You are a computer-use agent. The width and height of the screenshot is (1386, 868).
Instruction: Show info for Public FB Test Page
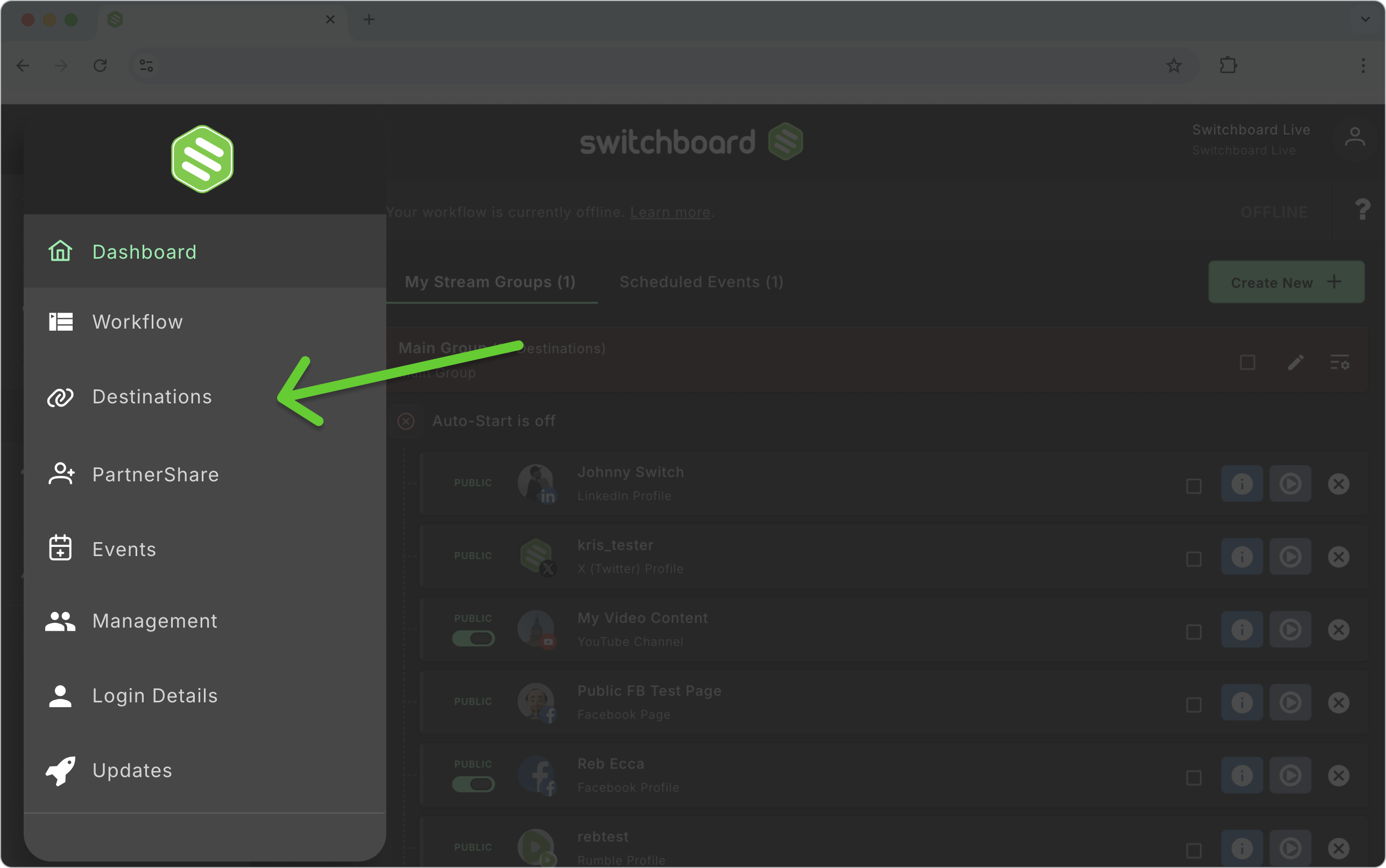tap(1242, 703)
